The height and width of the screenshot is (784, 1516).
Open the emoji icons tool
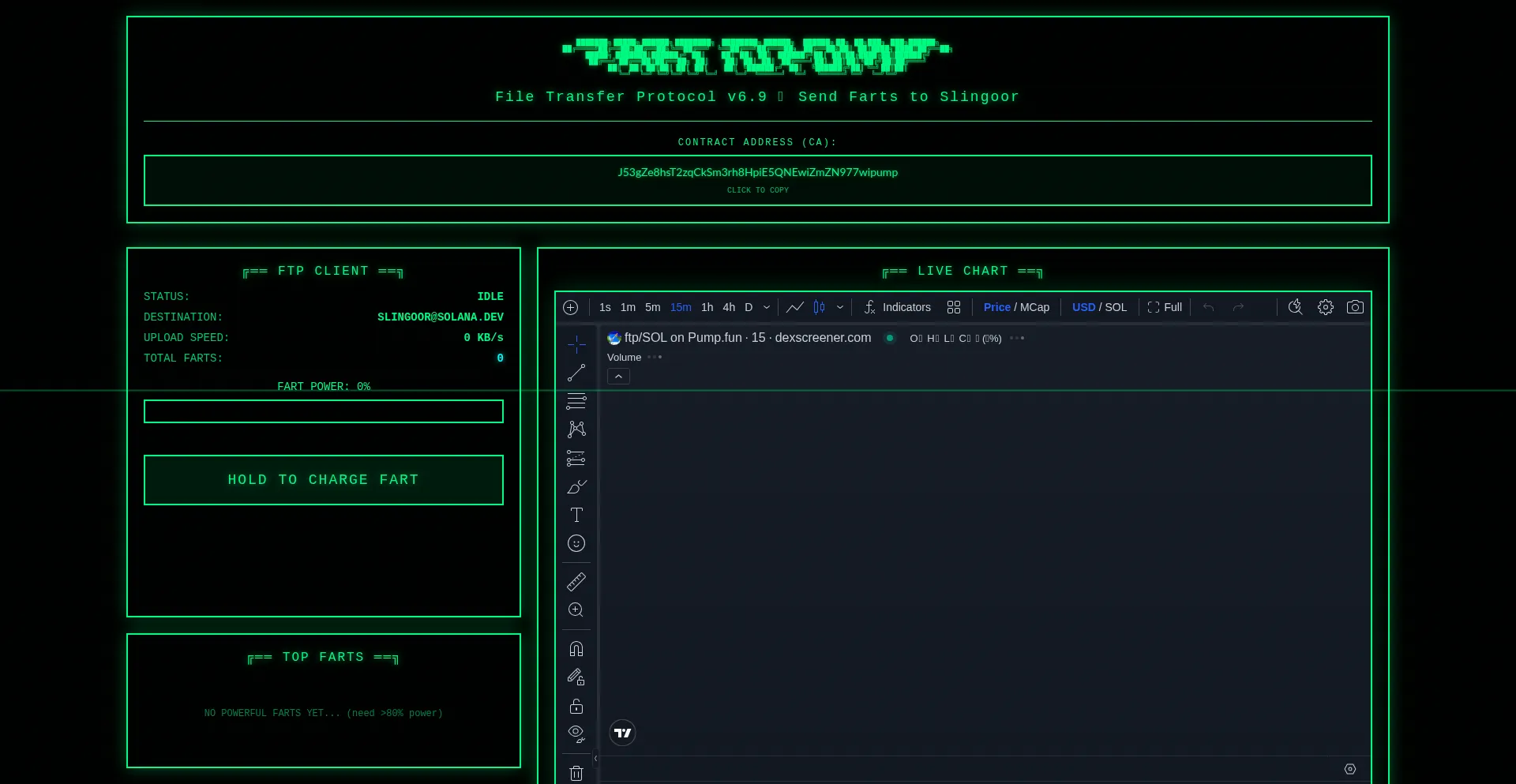[576, 543]
